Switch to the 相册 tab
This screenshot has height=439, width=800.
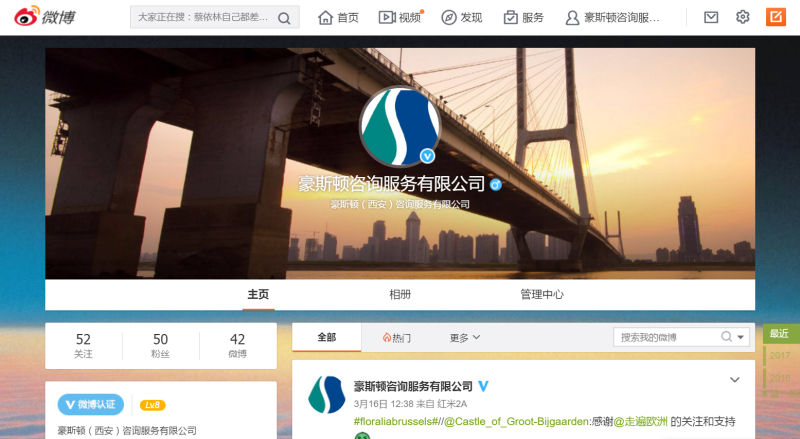400,294
